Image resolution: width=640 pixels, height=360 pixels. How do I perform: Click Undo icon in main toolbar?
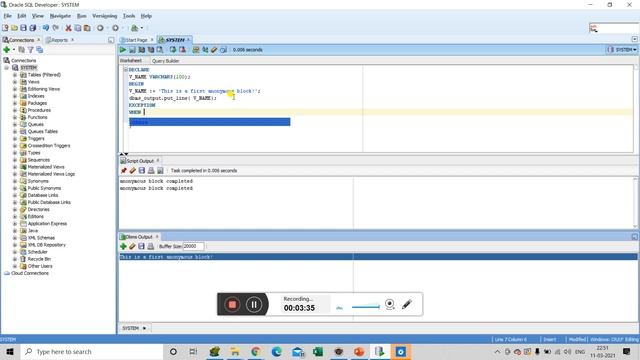coord(46,28)
